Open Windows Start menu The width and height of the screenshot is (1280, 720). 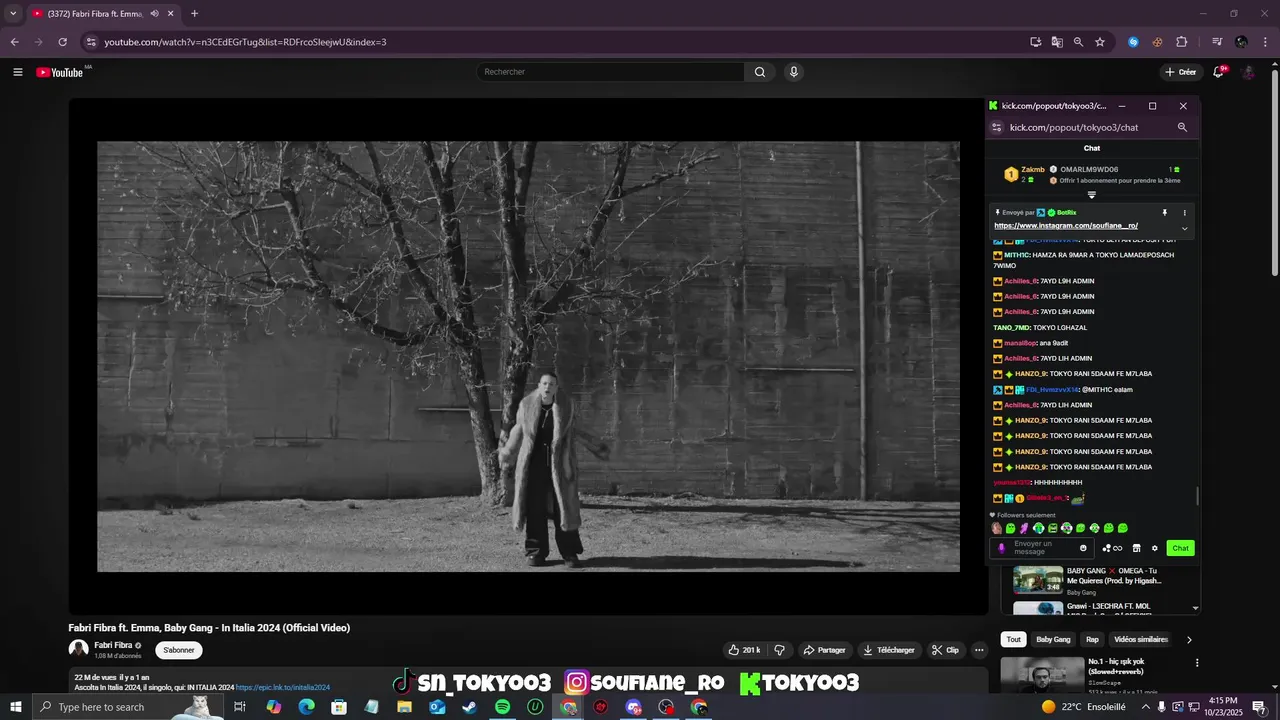tap(16, 707)
